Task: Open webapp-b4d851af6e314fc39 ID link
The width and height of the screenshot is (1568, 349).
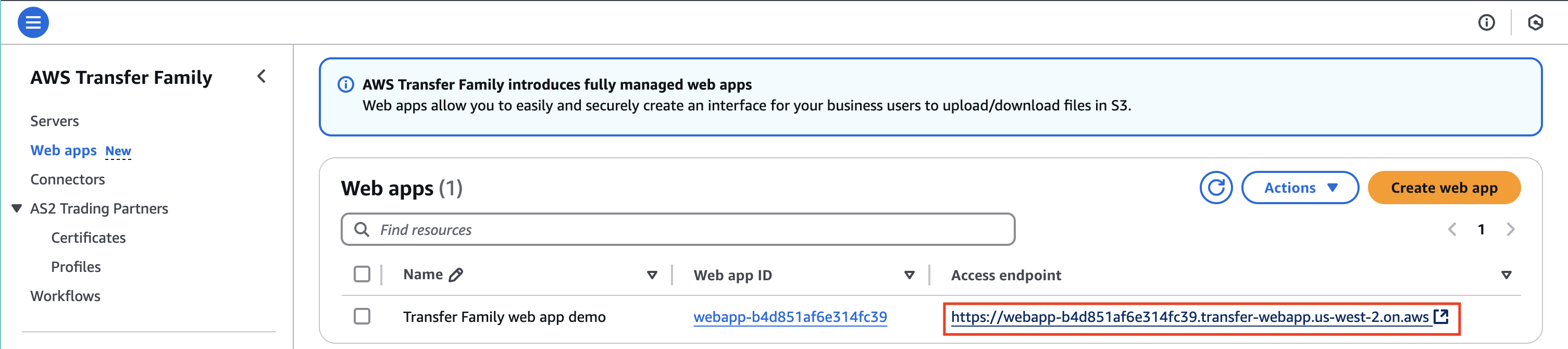Action: (x=790, y=317)
